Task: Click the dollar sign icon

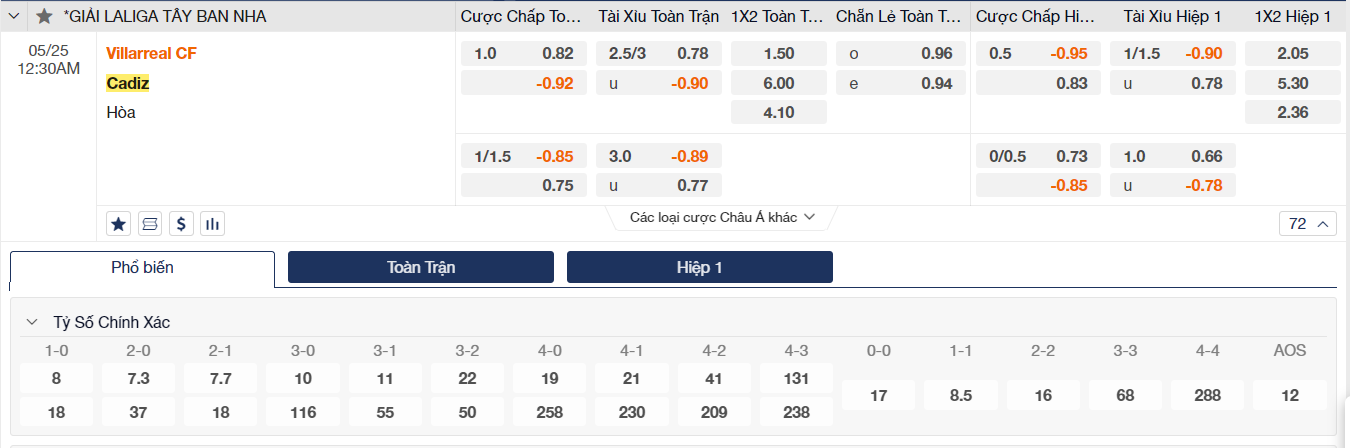Action: tap(180, 224)
